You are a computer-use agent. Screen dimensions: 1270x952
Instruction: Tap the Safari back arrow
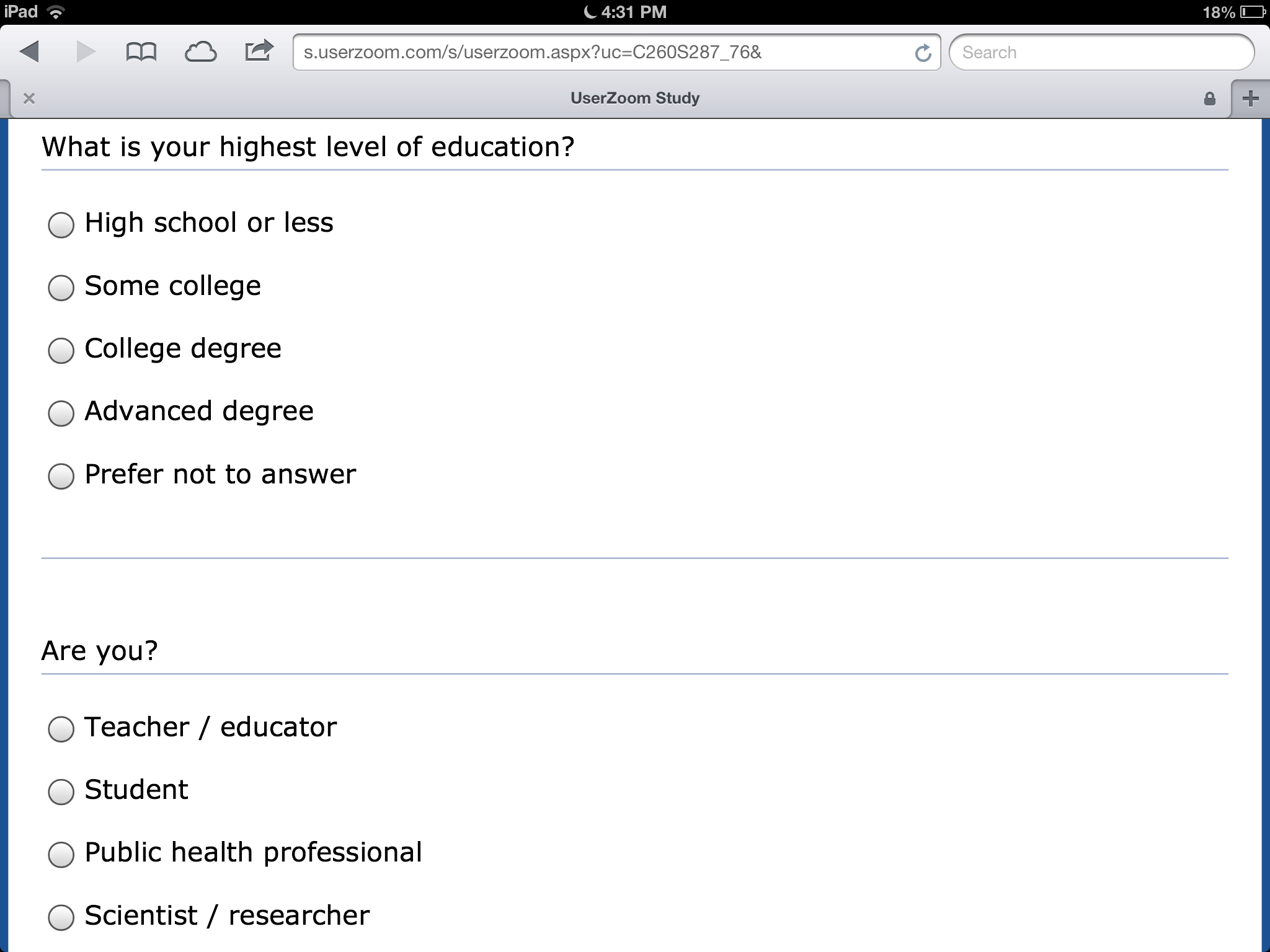pos(30,52)
